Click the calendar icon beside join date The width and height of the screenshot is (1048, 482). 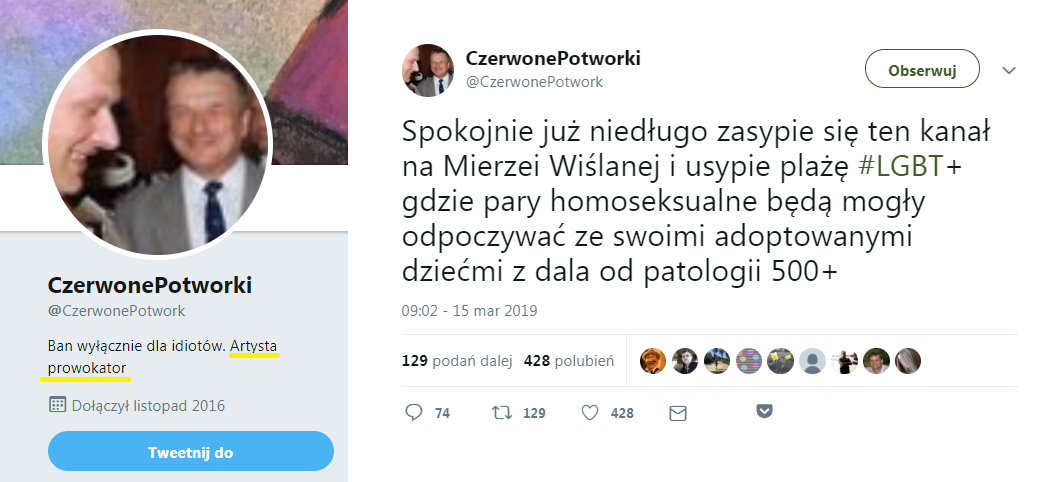57,404
